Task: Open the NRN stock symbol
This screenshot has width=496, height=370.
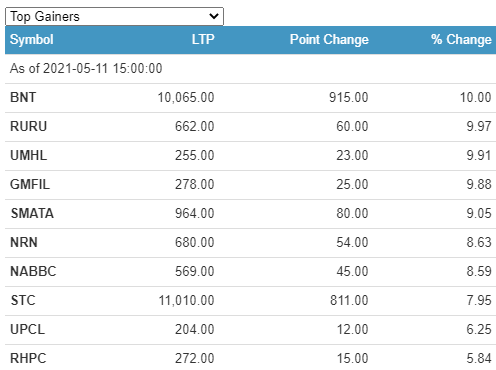Action: tap(24, 243)
